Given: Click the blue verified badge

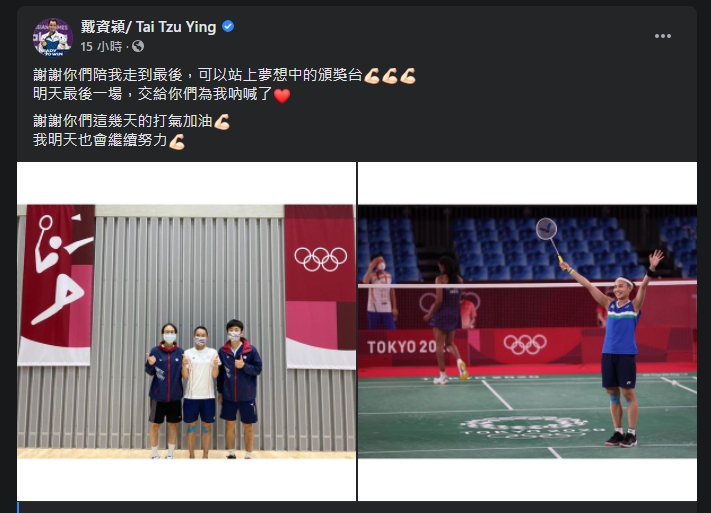Looking at the screenshot, I should tap(228, 26).
